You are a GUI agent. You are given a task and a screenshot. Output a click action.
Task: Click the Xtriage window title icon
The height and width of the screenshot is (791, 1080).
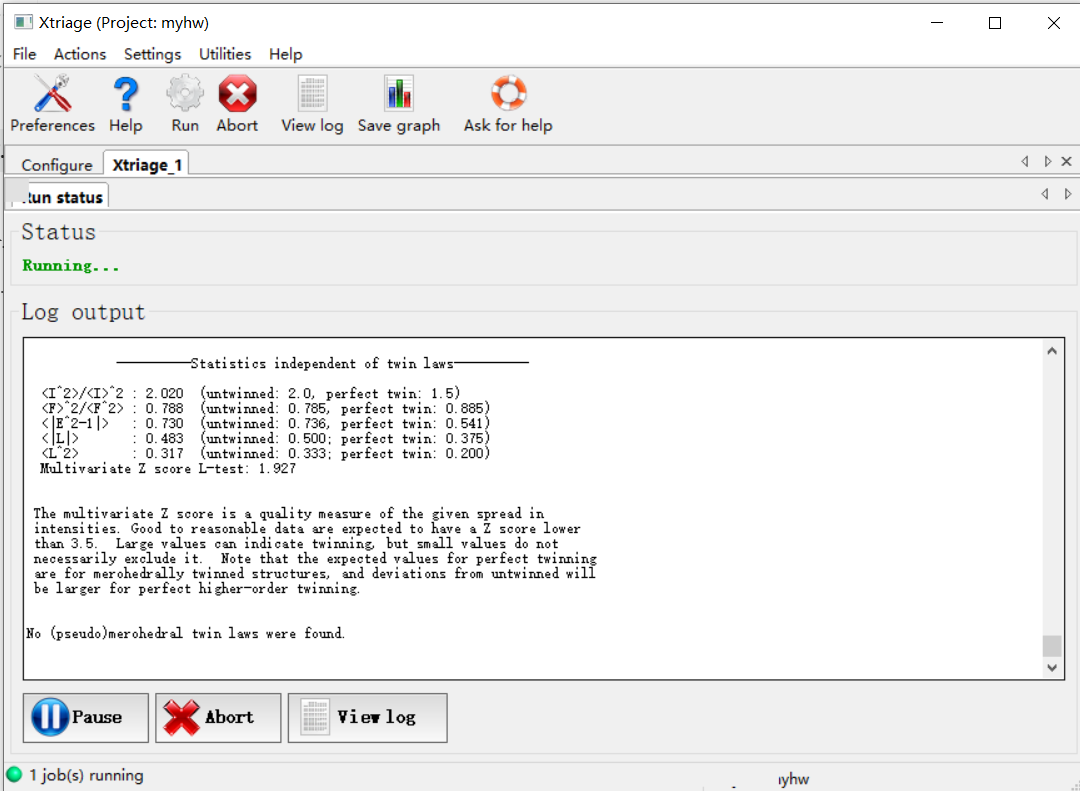(23, 22)
